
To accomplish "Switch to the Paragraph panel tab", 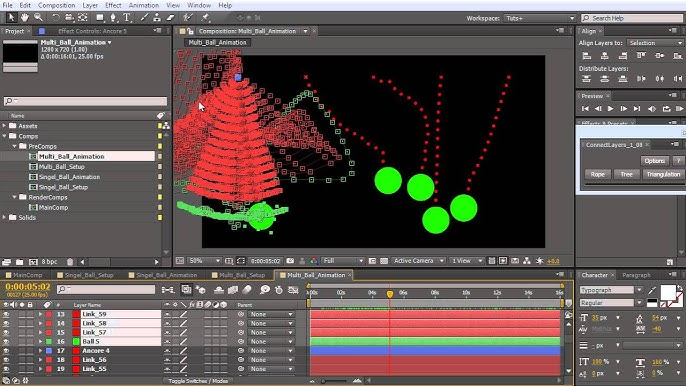I will click(x=636, y=275).
